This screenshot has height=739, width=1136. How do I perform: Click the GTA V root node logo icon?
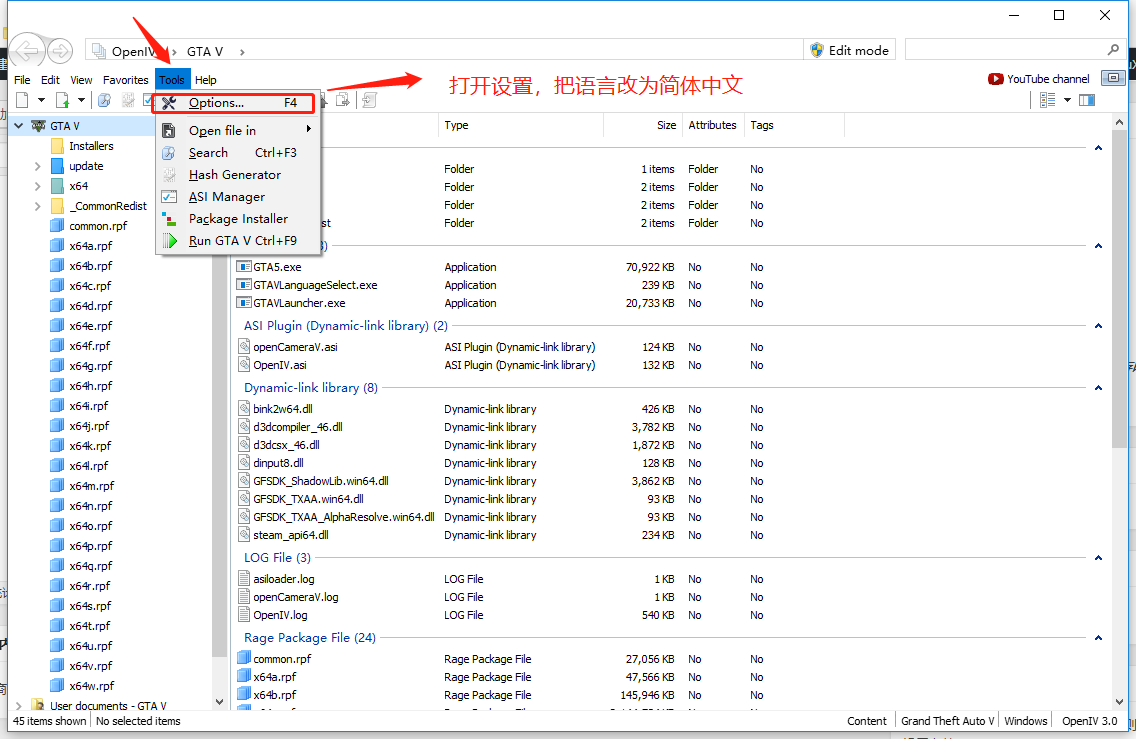coord(38,126)
